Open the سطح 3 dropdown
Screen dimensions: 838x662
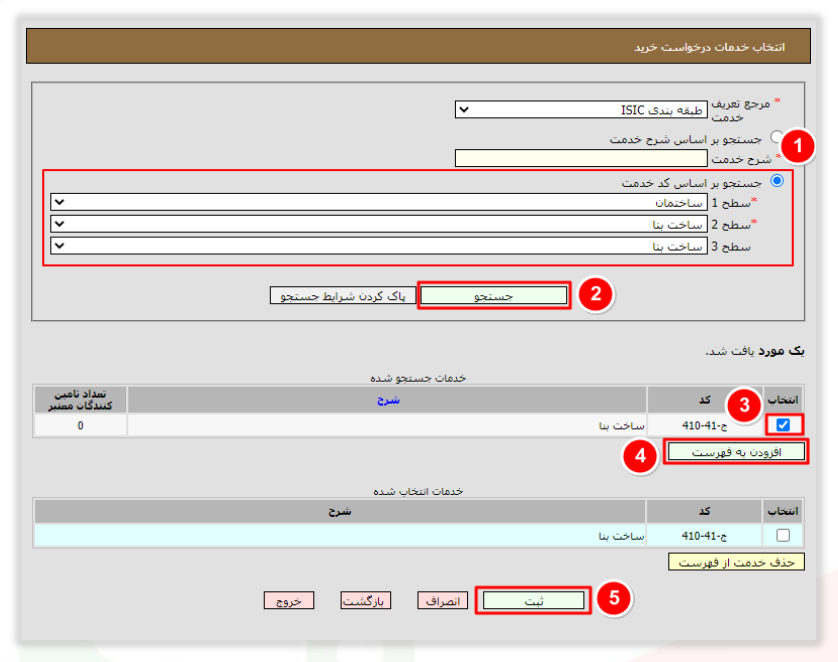tap(379, 246)
